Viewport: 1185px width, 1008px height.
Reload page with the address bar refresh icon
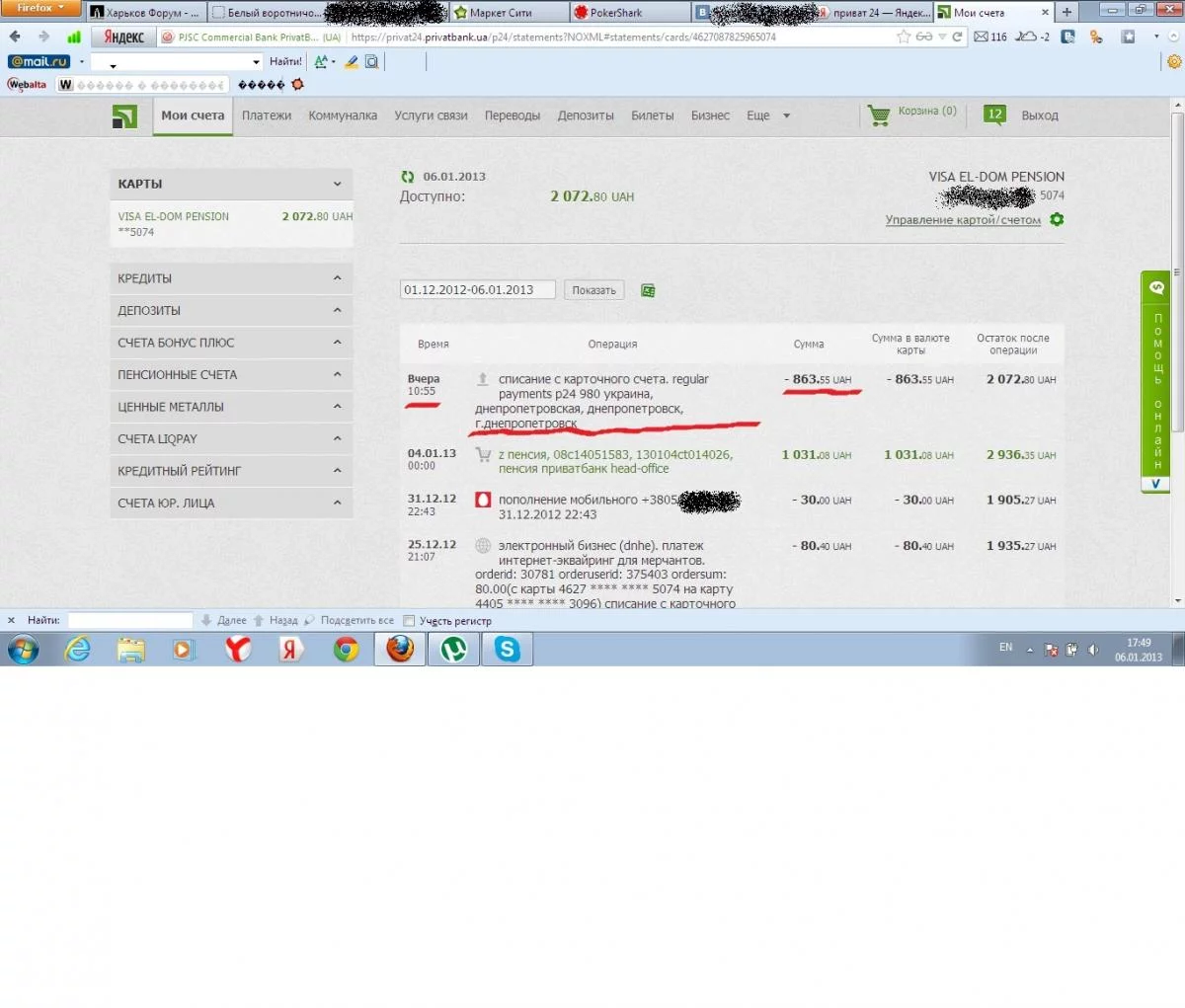[957, 37]
